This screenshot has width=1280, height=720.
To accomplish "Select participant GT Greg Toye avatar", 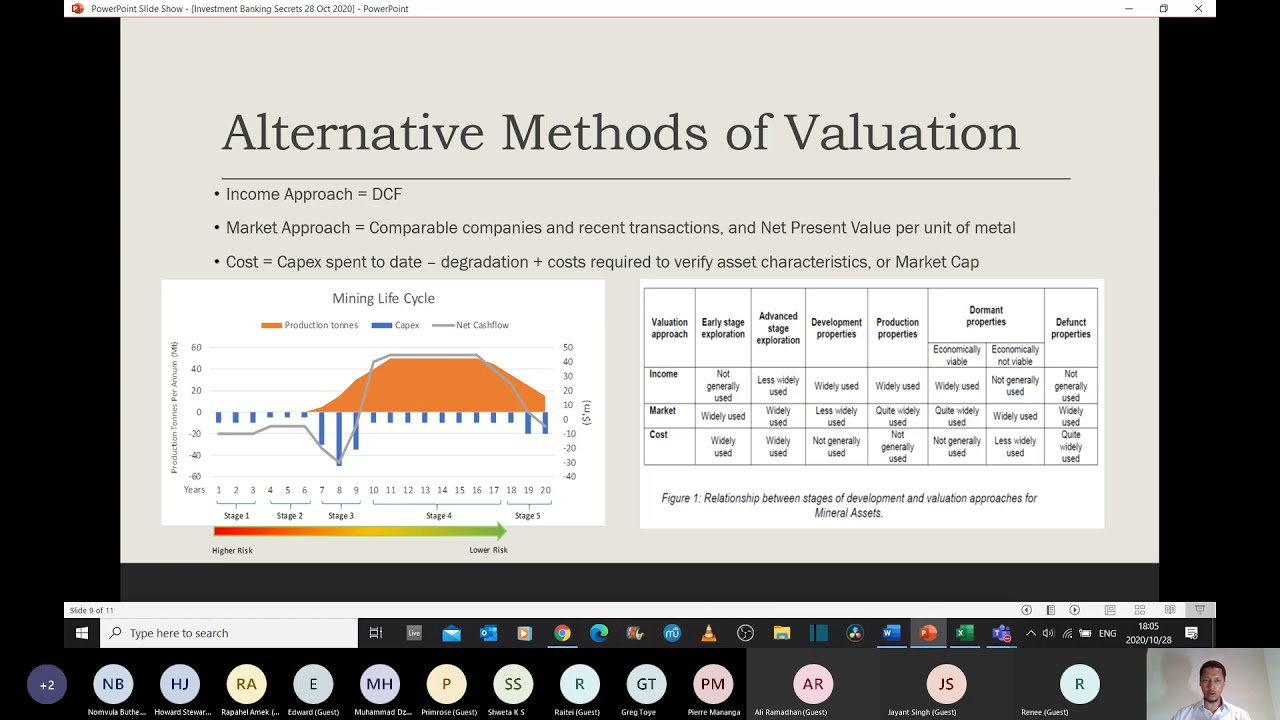I will 646,685.
